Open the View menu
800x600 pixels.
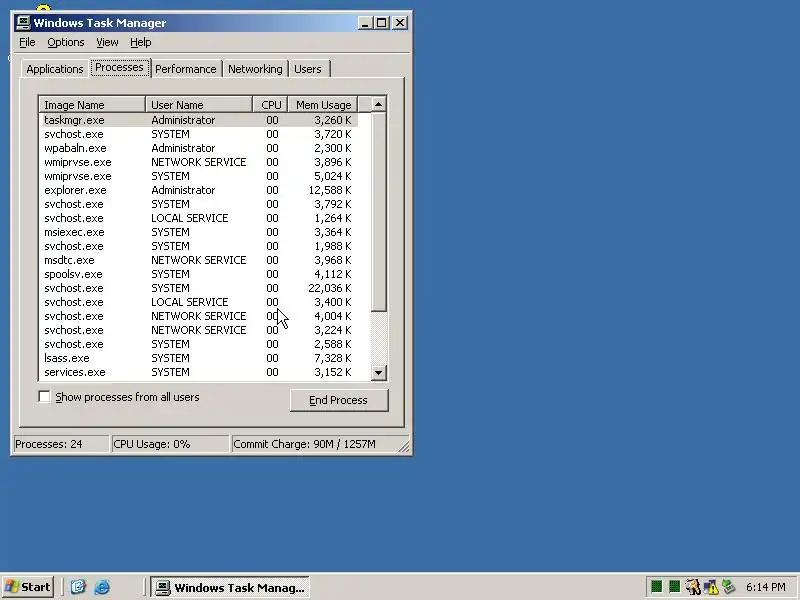pos(107,42)
